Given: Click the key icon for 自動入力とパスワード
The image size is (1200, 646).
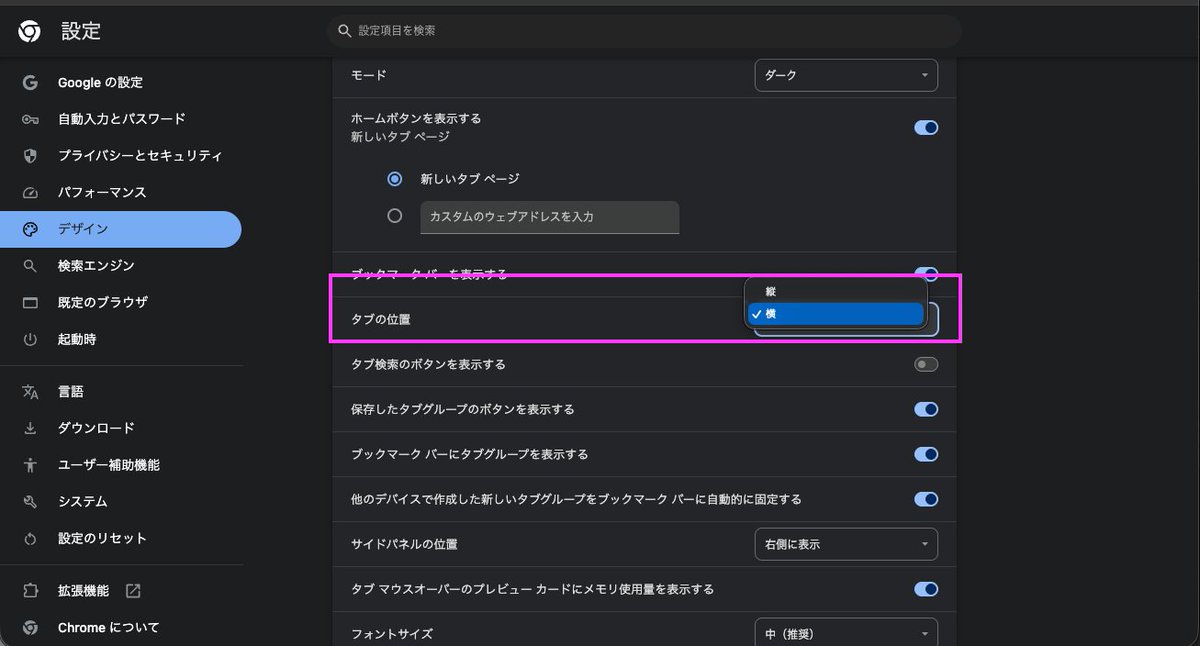Looking at the screenshot, I should (x=30, y=119).
